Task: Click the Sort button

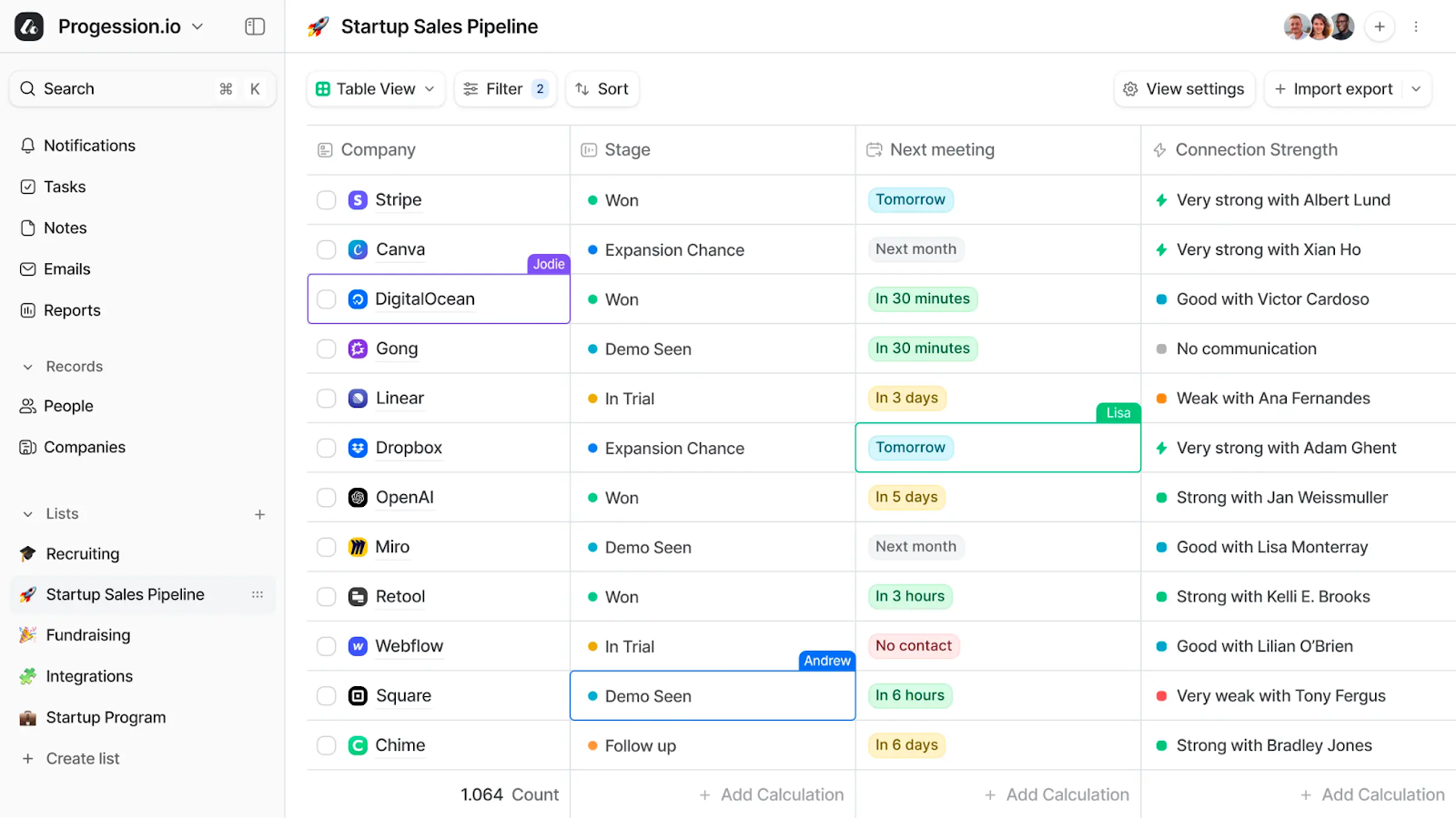Action: tap(602, 88)
